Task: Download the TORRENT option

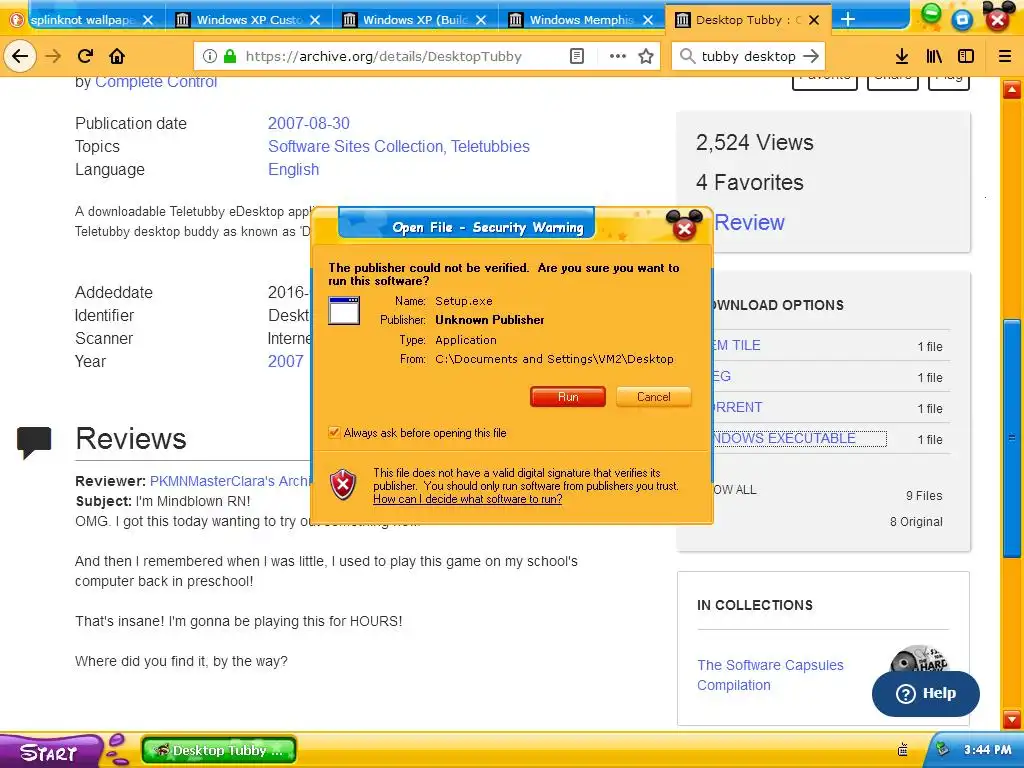Action: [737, 407]
